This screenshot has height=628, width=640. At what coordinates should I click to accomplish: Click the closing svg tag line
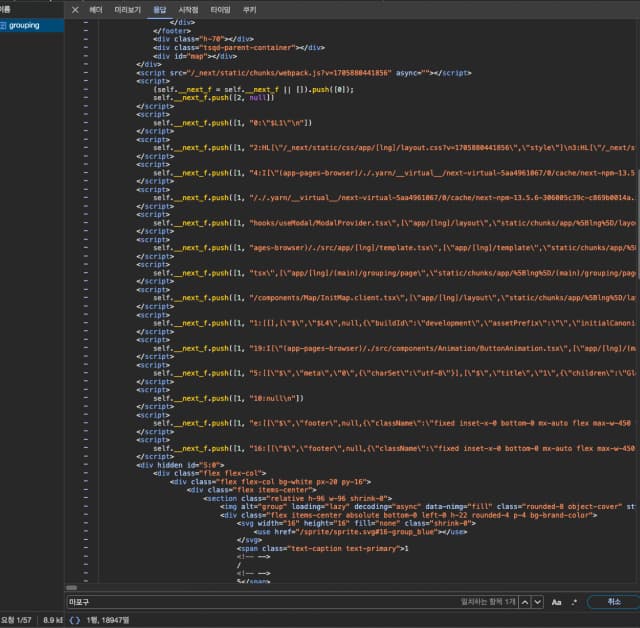(x=249, y=540)
